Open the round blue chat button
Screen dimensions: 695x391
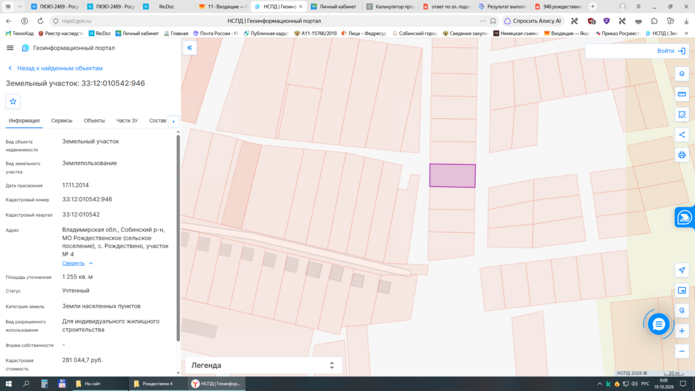pyautogui.click(x=658, y=324)
